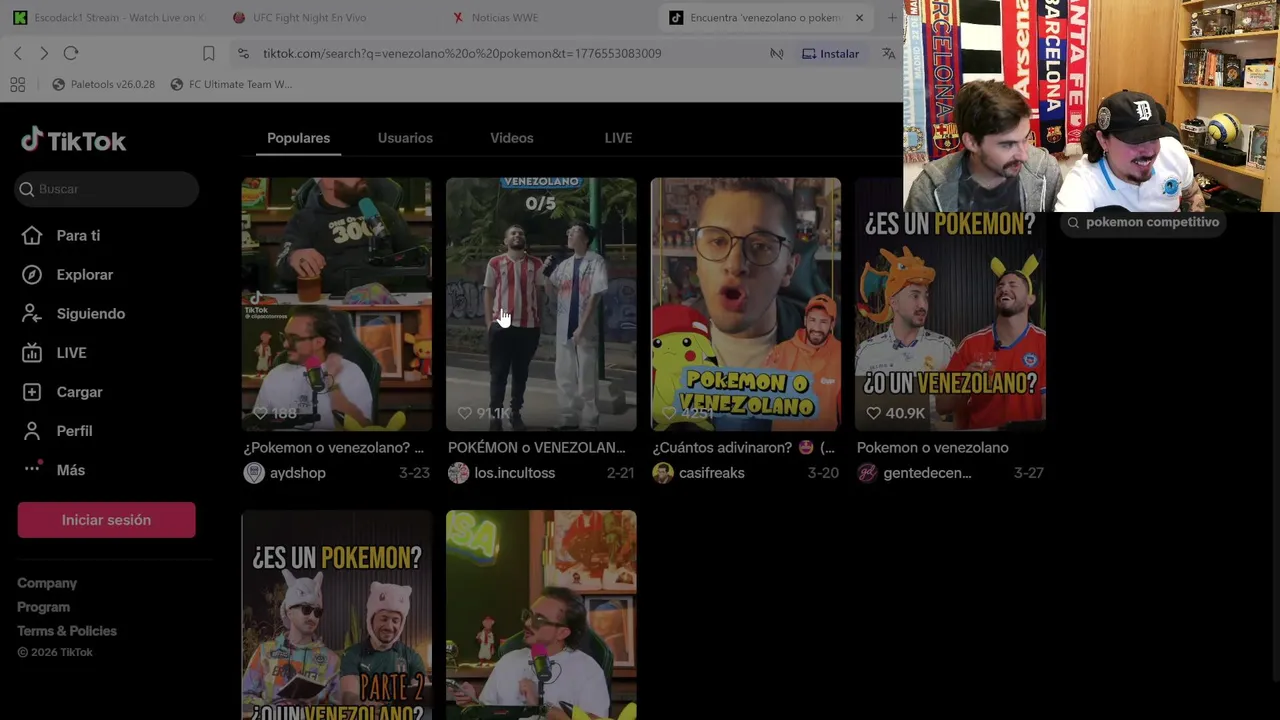1280x720 pixels.
Task: Open second-row video thumbnail with green microphone
Action: pos(541,615)
